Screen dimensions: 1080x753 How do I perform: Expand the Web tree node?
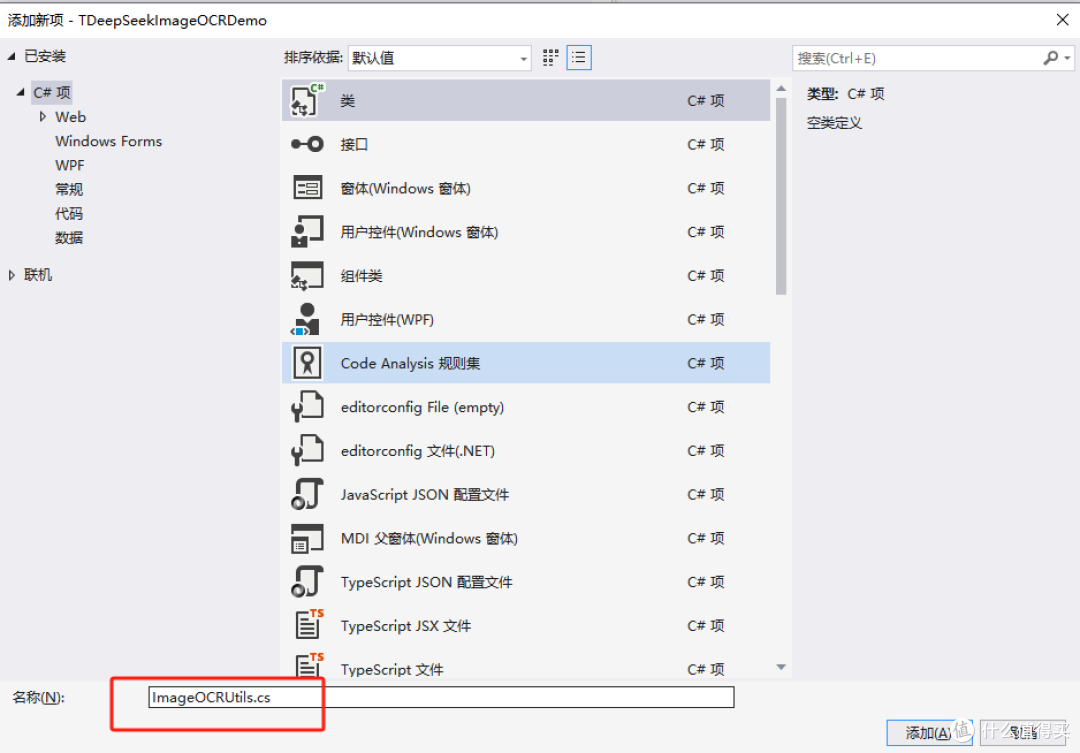click(x=43, y=116)
